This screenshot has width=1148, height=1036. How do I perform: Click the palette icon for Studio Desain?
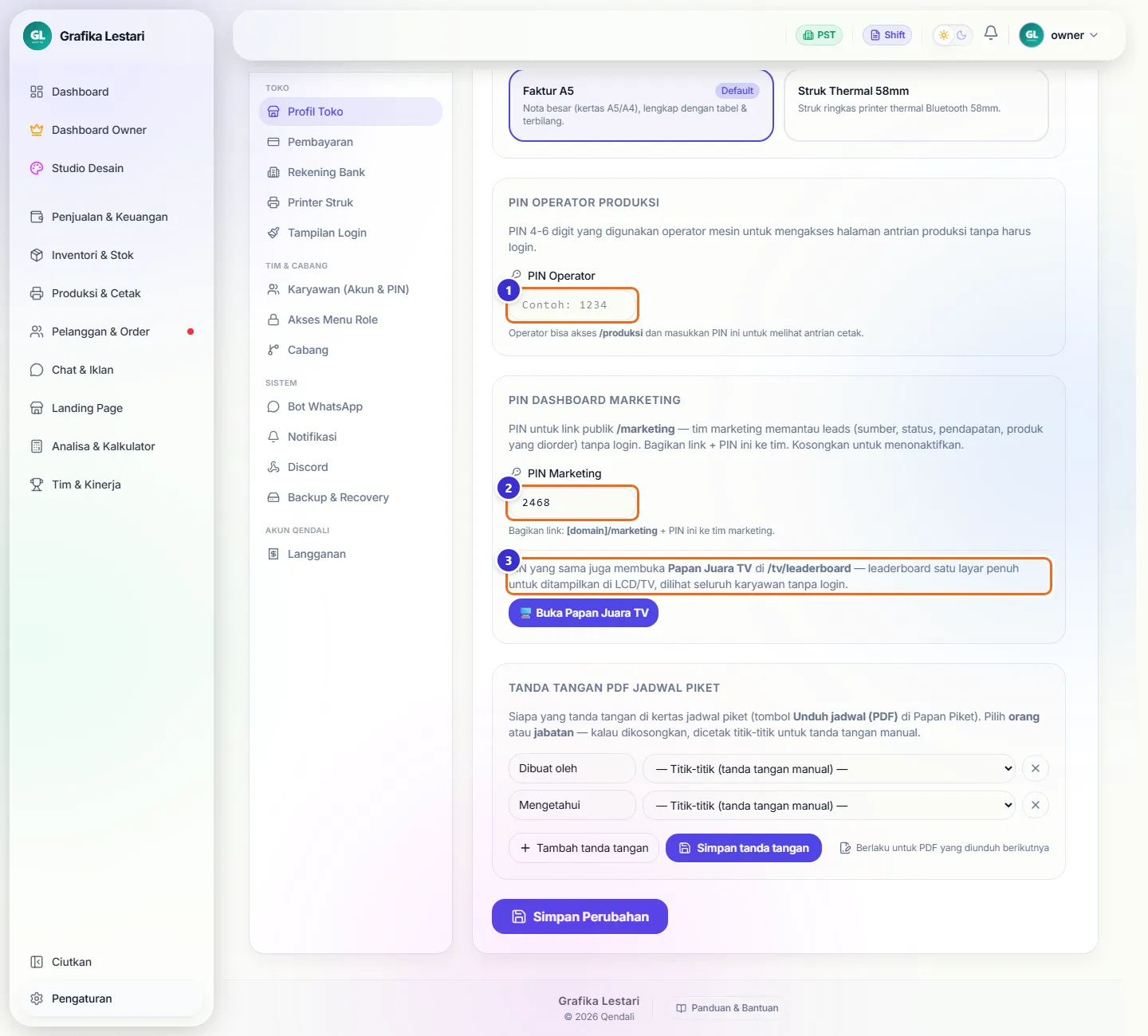pos(37,168)
